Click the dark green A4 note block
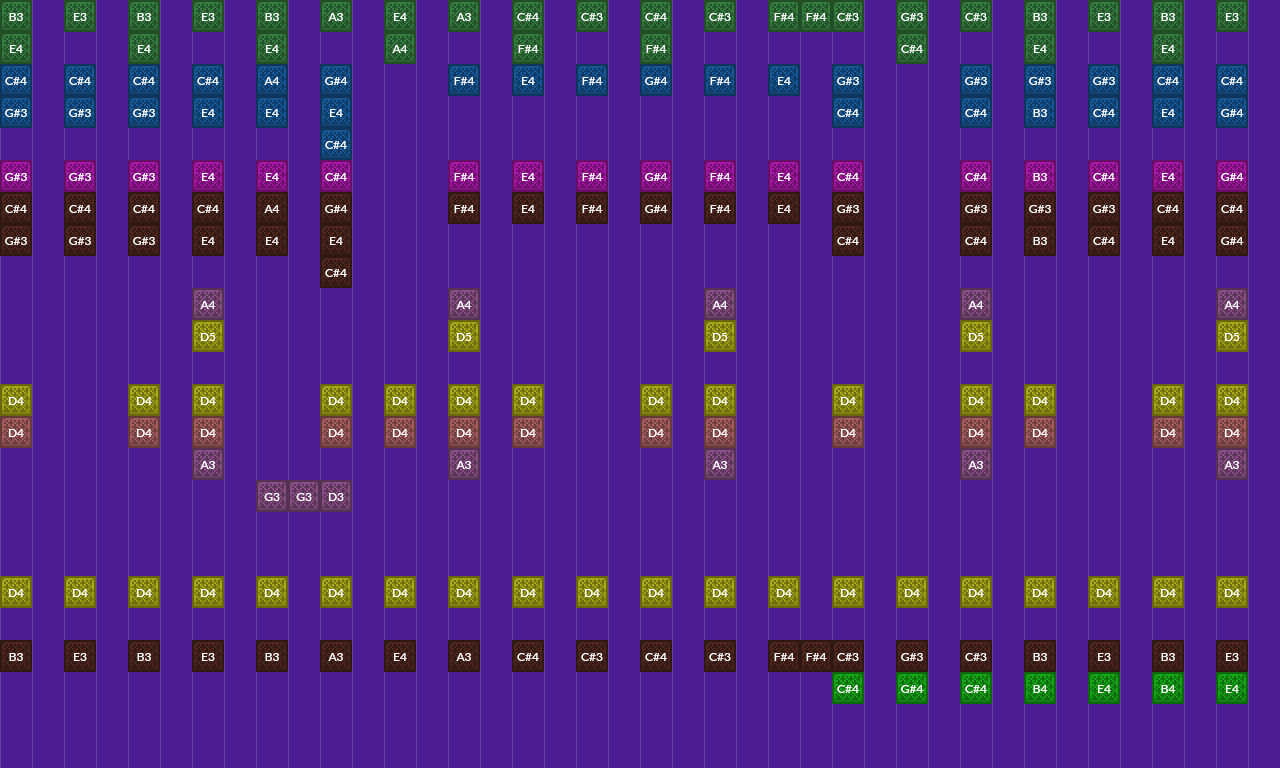Screen dimensions: 1280x768 400,49
